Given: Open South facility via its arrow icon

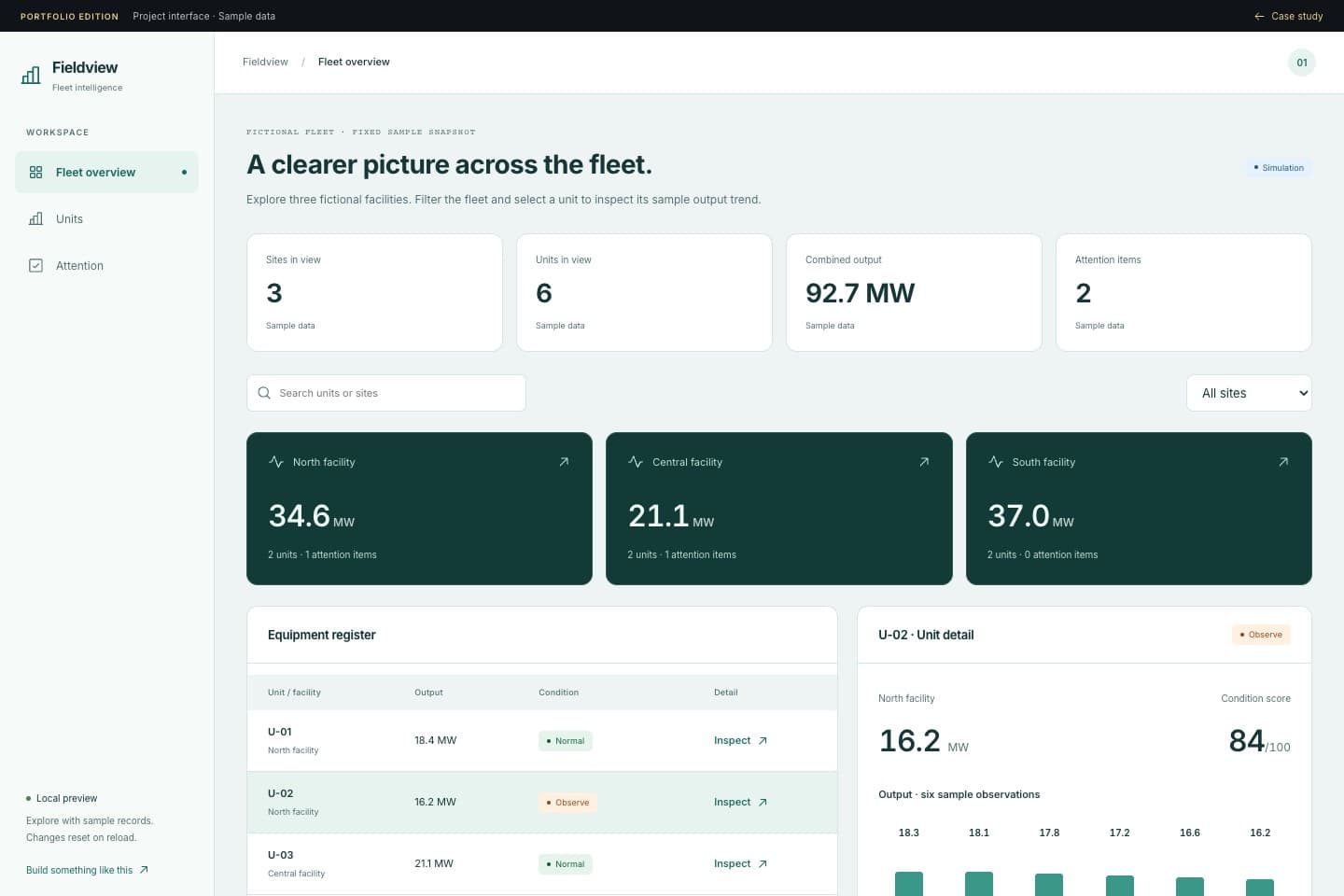Looking at the screenshot, I should [x=1283, y=462].
